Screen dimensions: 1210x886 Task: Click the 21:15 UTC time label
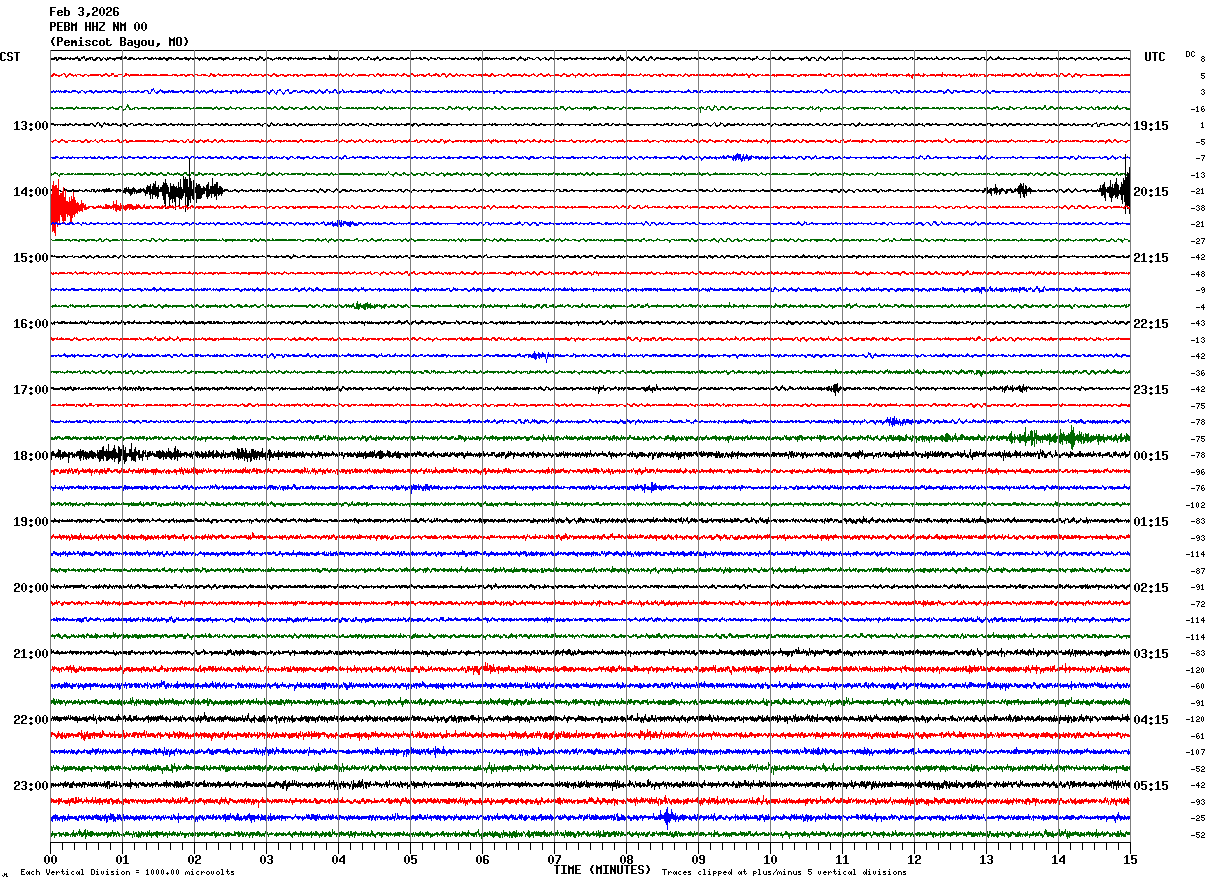1151,258
